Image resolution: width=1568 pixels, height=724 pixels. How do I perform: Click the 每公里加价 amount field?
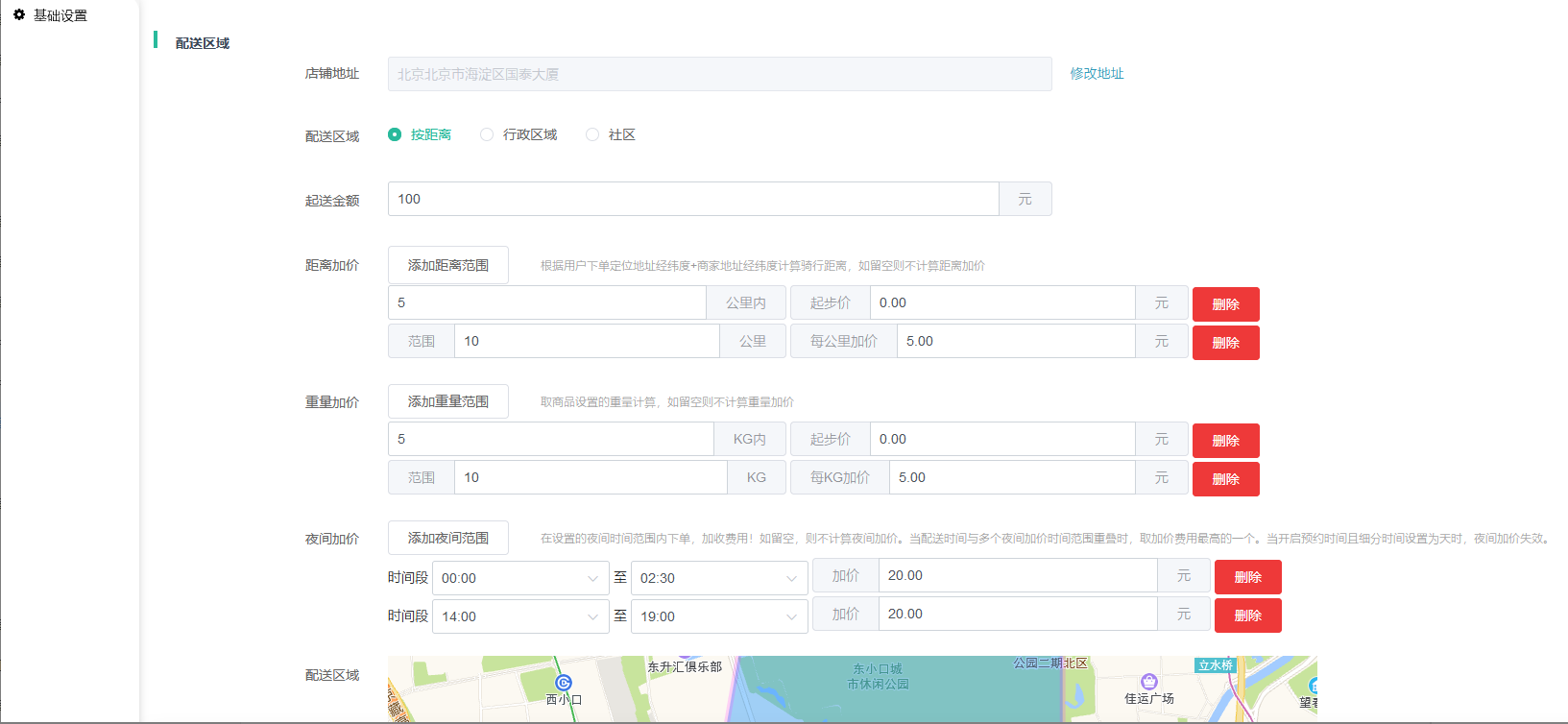tap(1015, 341)
